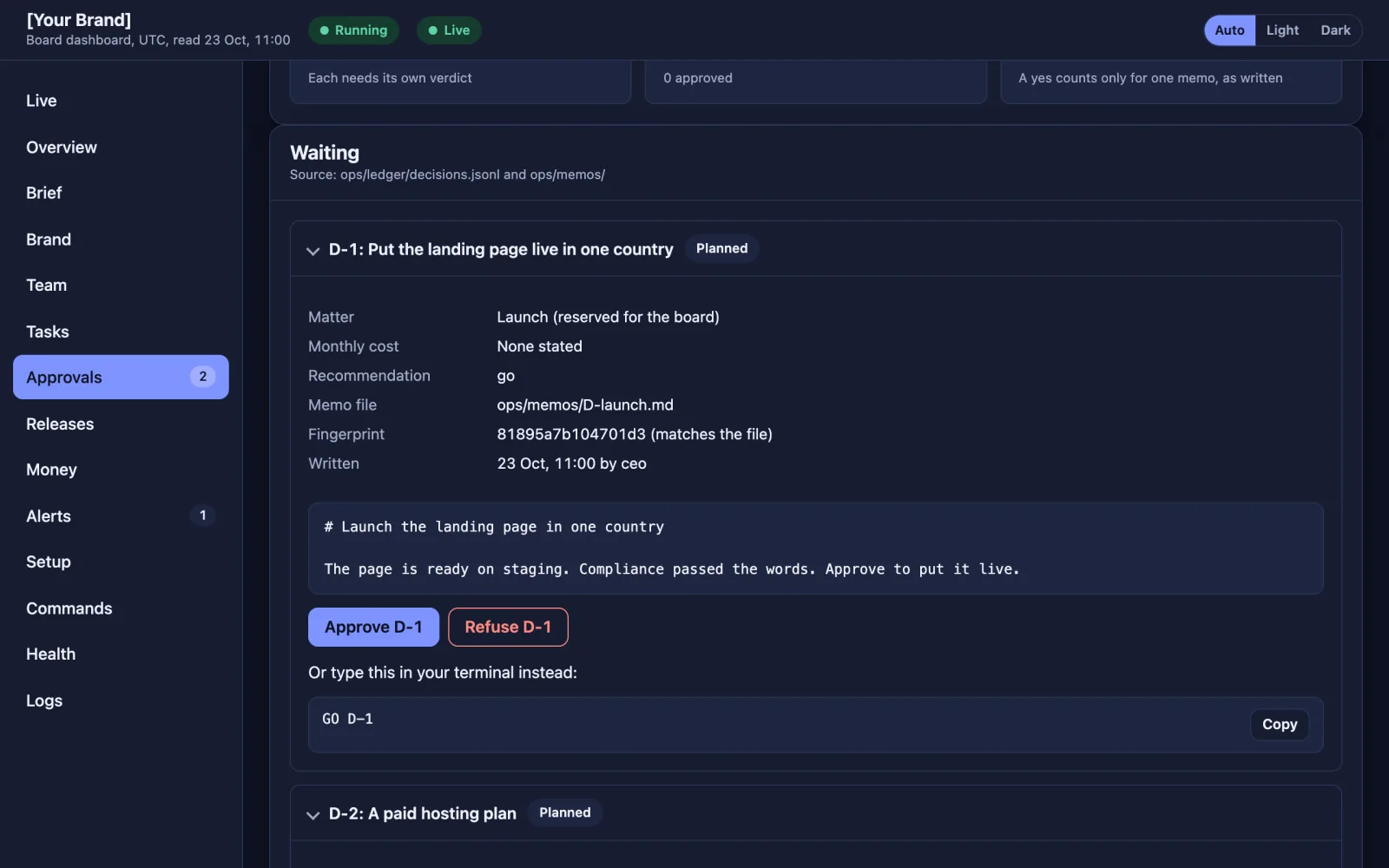
Task: Open the Team page
Action: tap(121, 285)
